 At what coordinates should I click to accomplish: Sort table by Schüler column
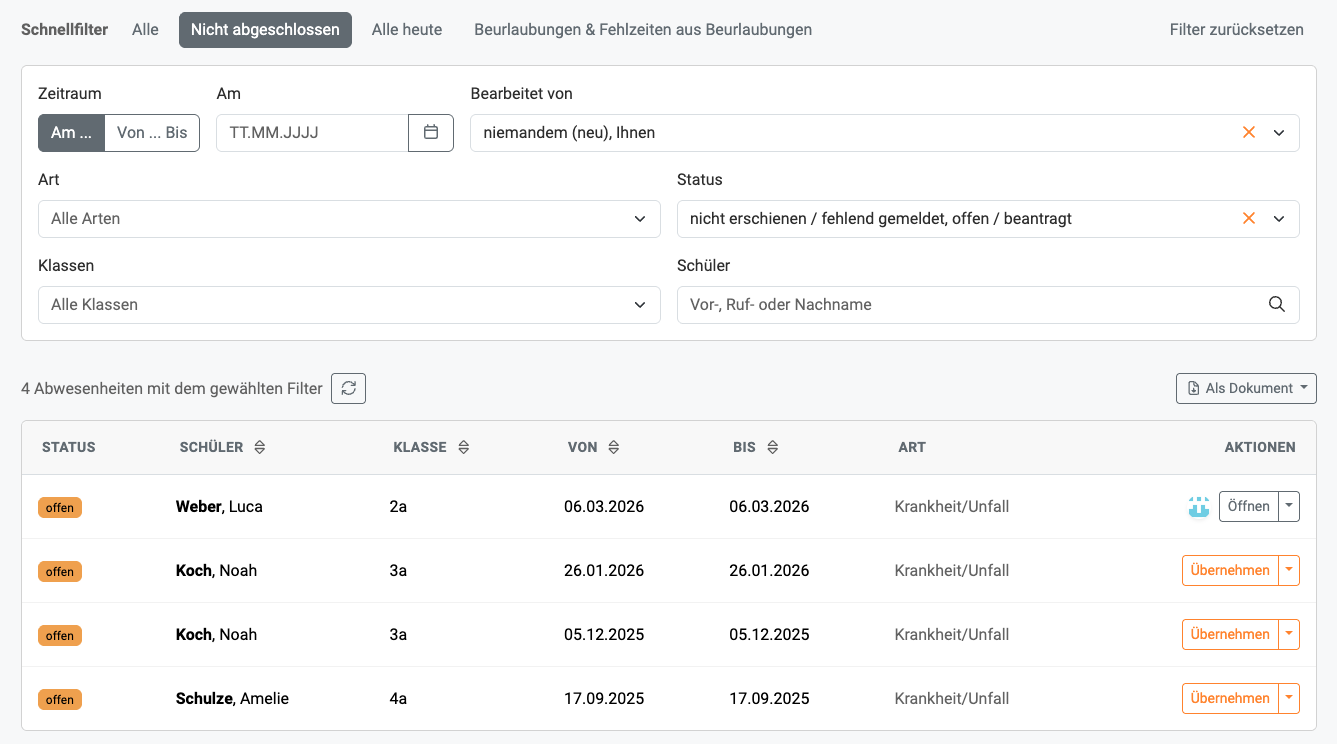click(x=260, y=448)
